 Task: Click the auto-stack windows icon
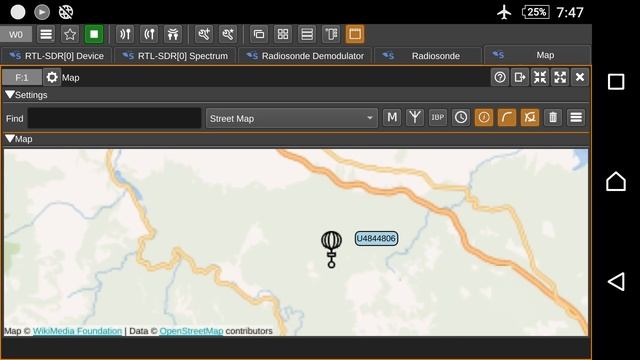(331, 34)
